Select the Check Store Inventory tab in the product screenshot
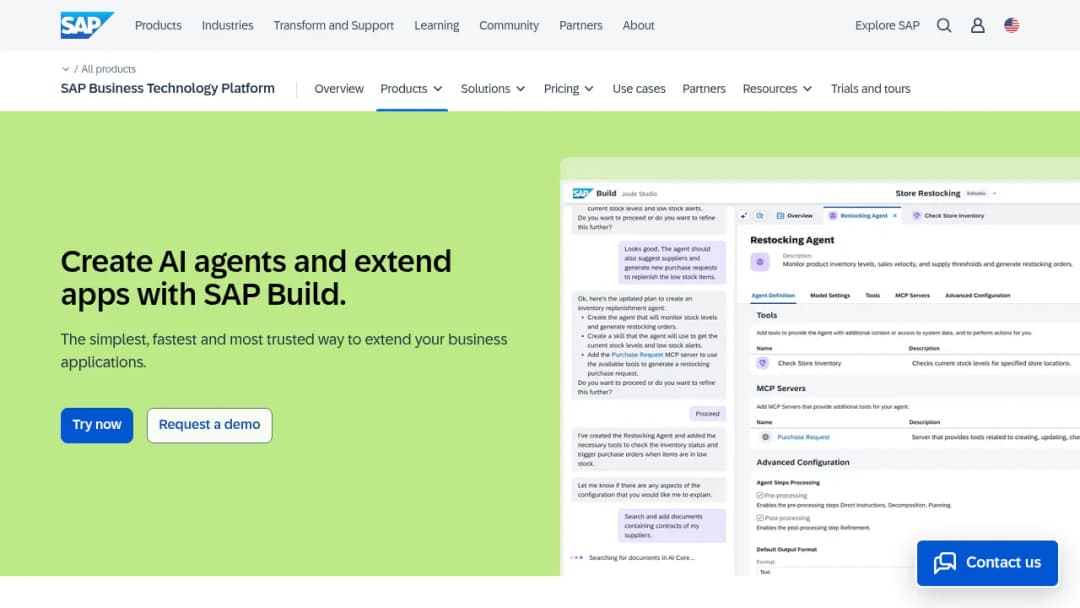Image resolution: width=1080 pixels, height=608 pixels. (948, 216)
